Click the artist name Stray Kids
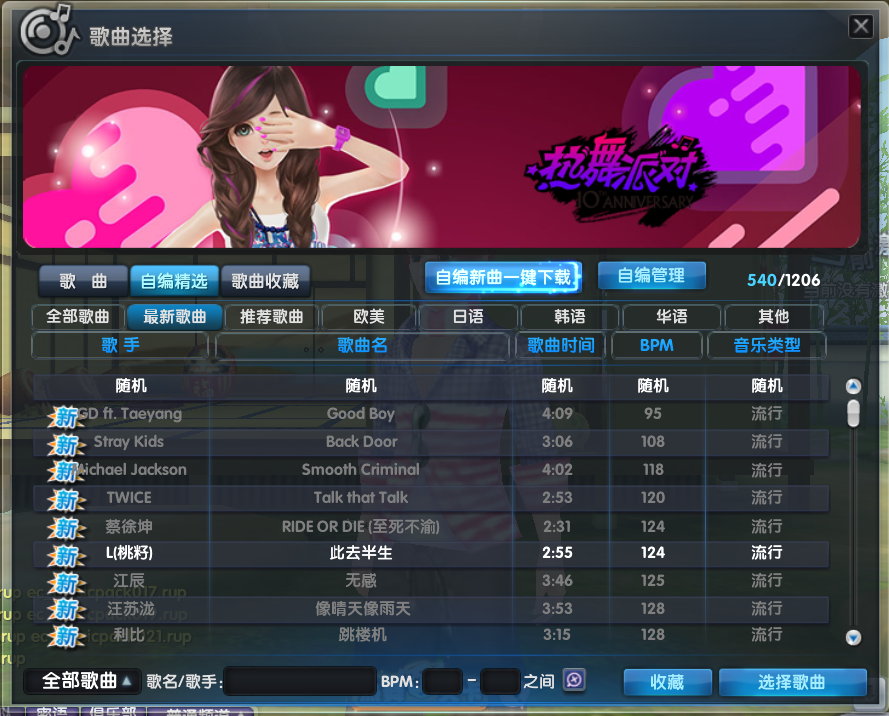 tap(129, 442)
